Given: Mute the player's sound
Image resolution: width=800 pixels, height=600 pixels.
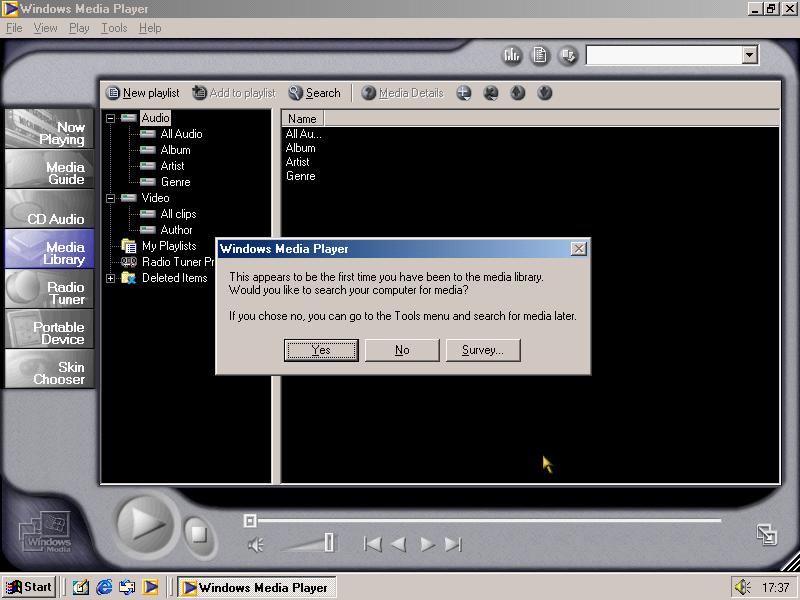Looking at the screenshot, I should pyautogui.click(x=256, y=545).
